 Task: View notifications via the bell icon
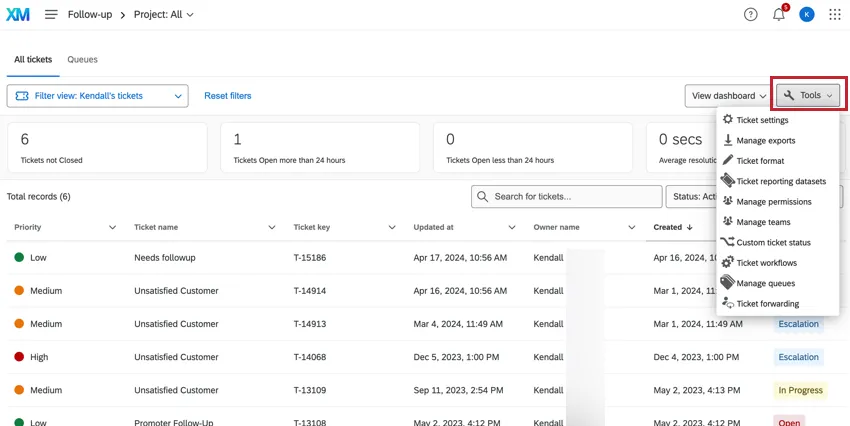[x=778, y=15]
